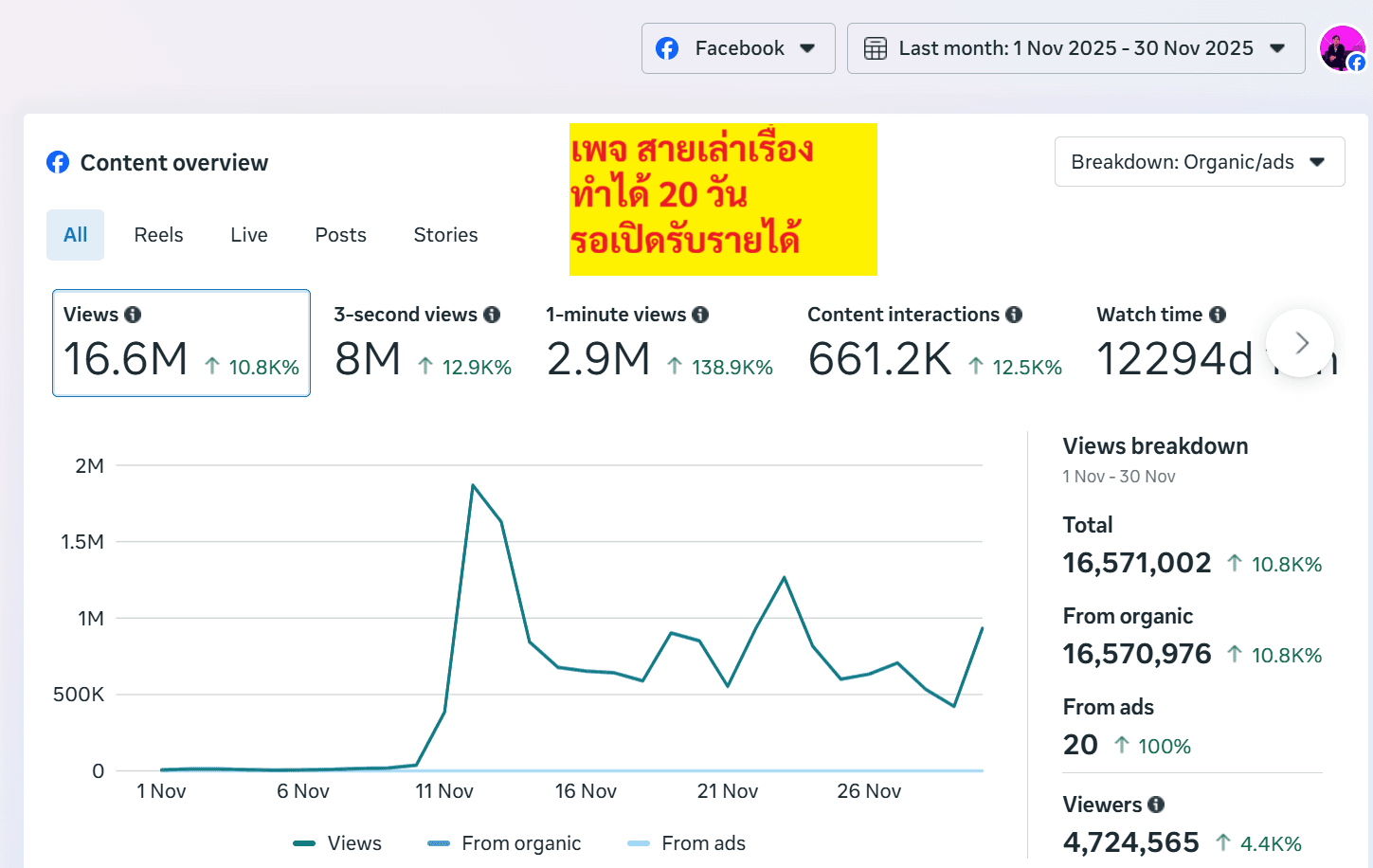Switch to the Stories tab
1373x868 pixels.
pyautogui.click(x=445, y=235)
